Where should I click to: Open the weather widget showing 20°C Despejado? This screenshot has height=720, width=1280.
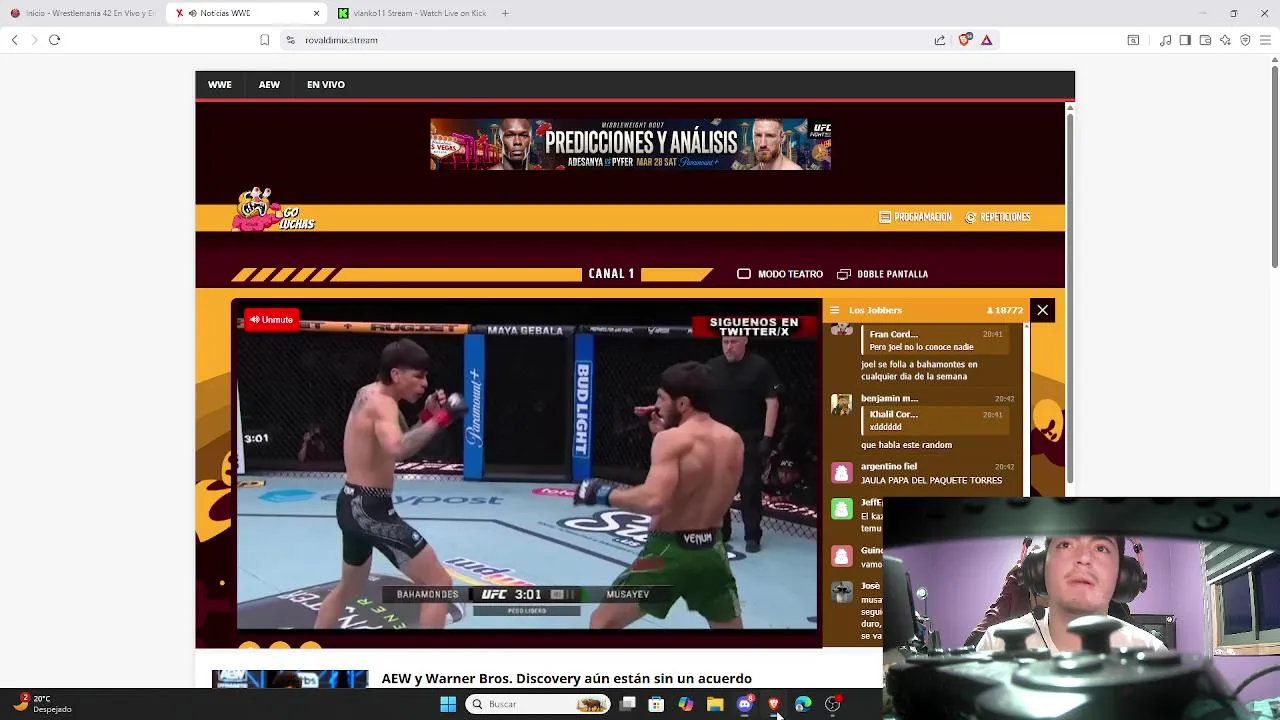[x=42, y=704]
